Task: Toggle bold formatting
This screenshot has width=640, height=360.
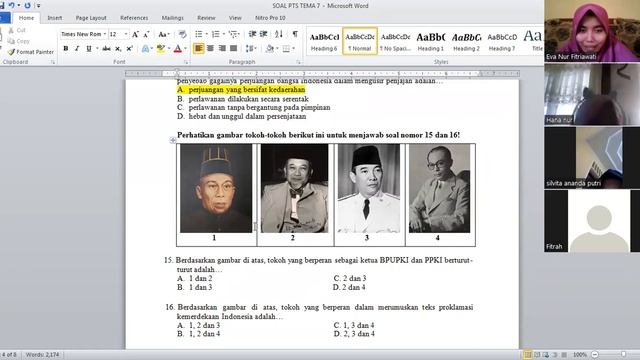Action: 66,49
